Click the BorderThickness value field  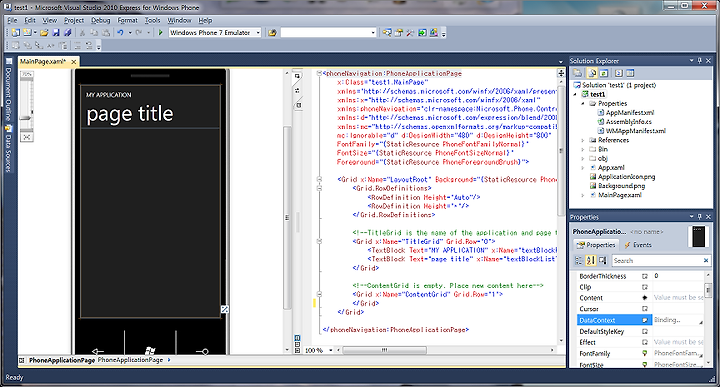pyautogui.click(x=679, y=276)
